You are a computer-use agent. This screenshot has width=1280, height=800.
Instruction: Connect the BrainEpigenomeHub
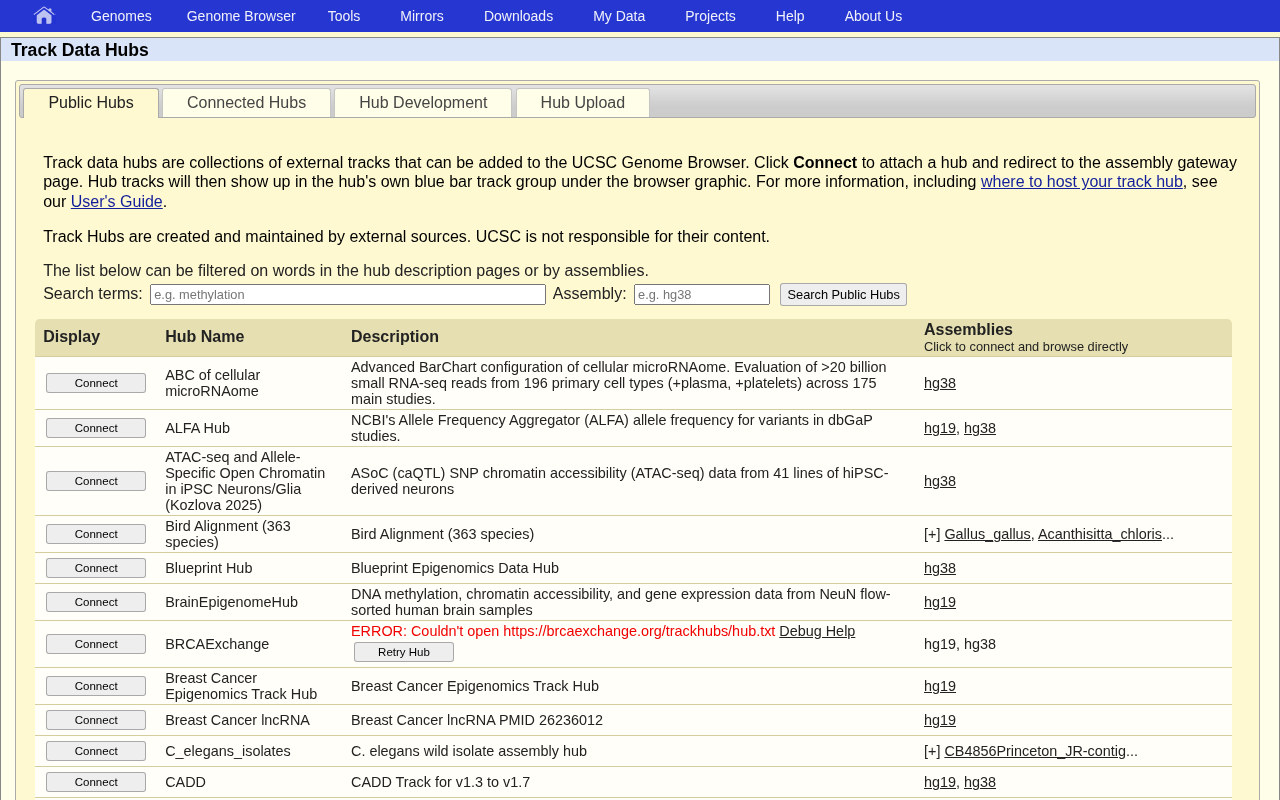point(96,602)
